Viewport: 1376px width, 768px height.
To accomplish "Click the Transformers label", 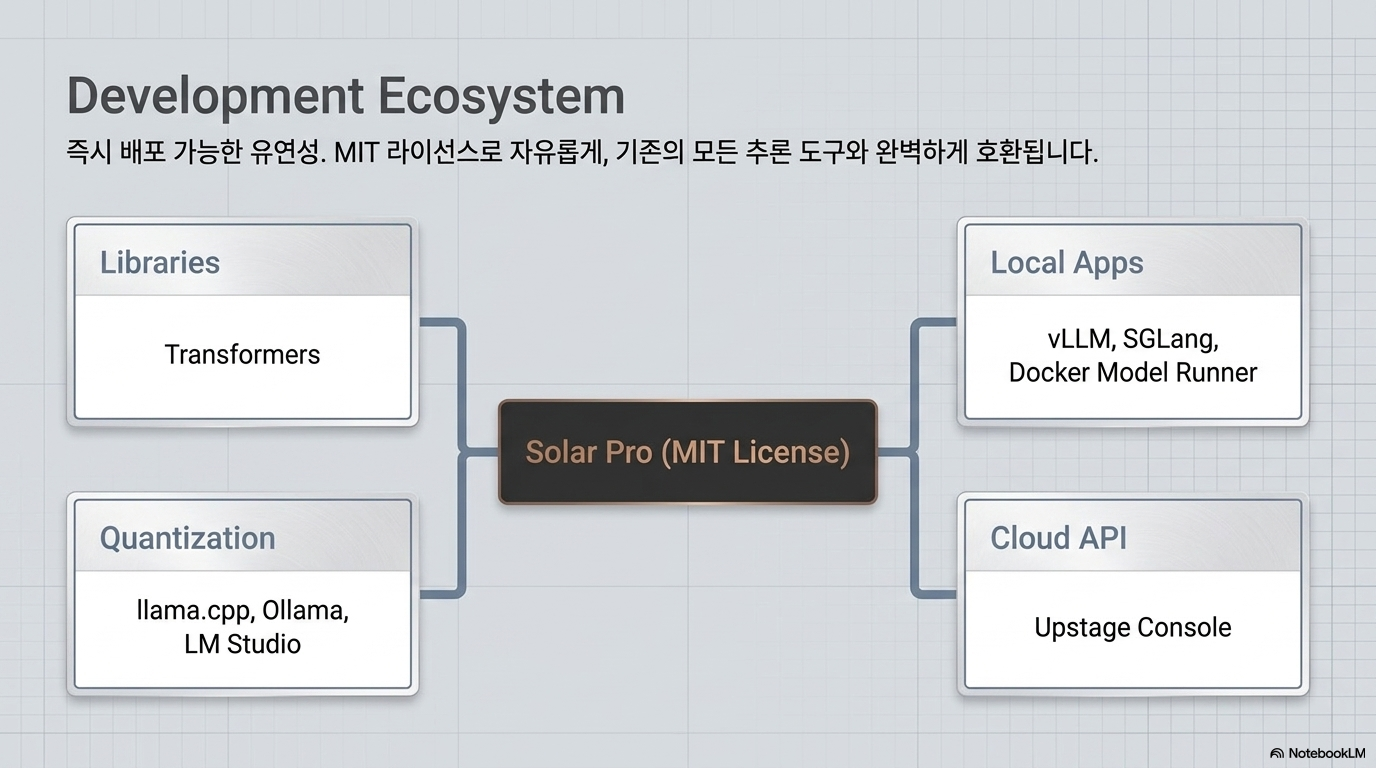I will tap(243, 354).
